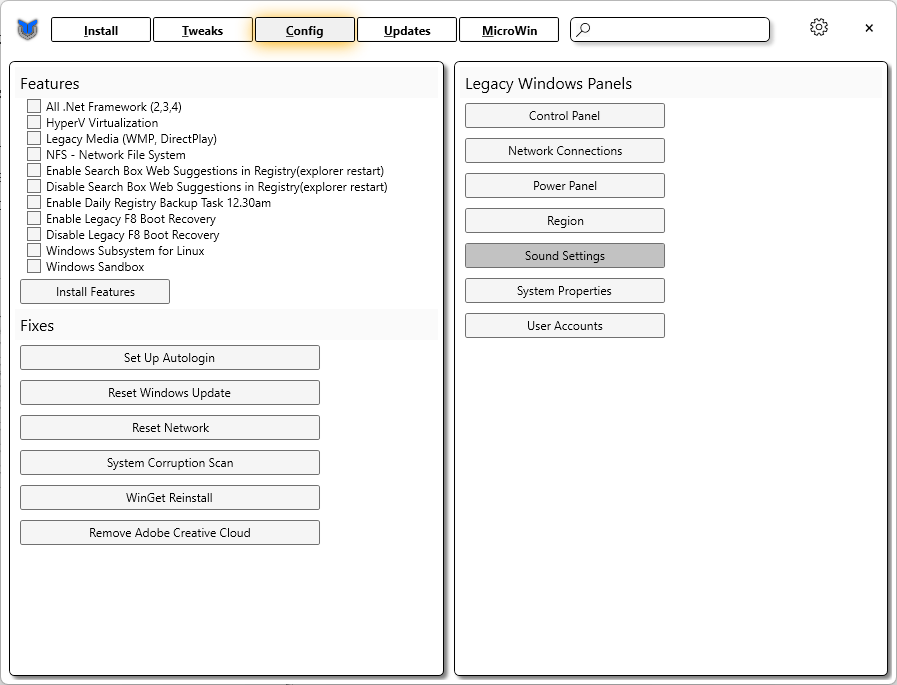Image resolution: width=897 pixels, height=685 pixels.
Task: Toggle Windows Sandbox checkbox
Action: coord(34,267)
